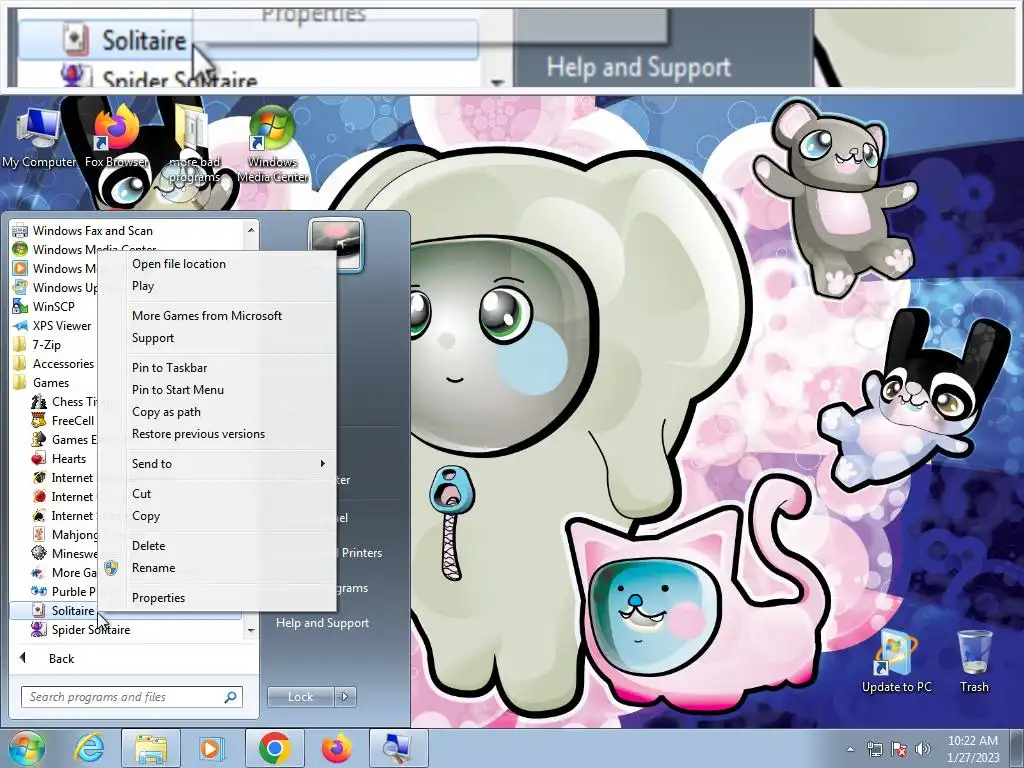
Task: Select Support in the context menu
Action: pyautogui.click(x=217, y=338)
